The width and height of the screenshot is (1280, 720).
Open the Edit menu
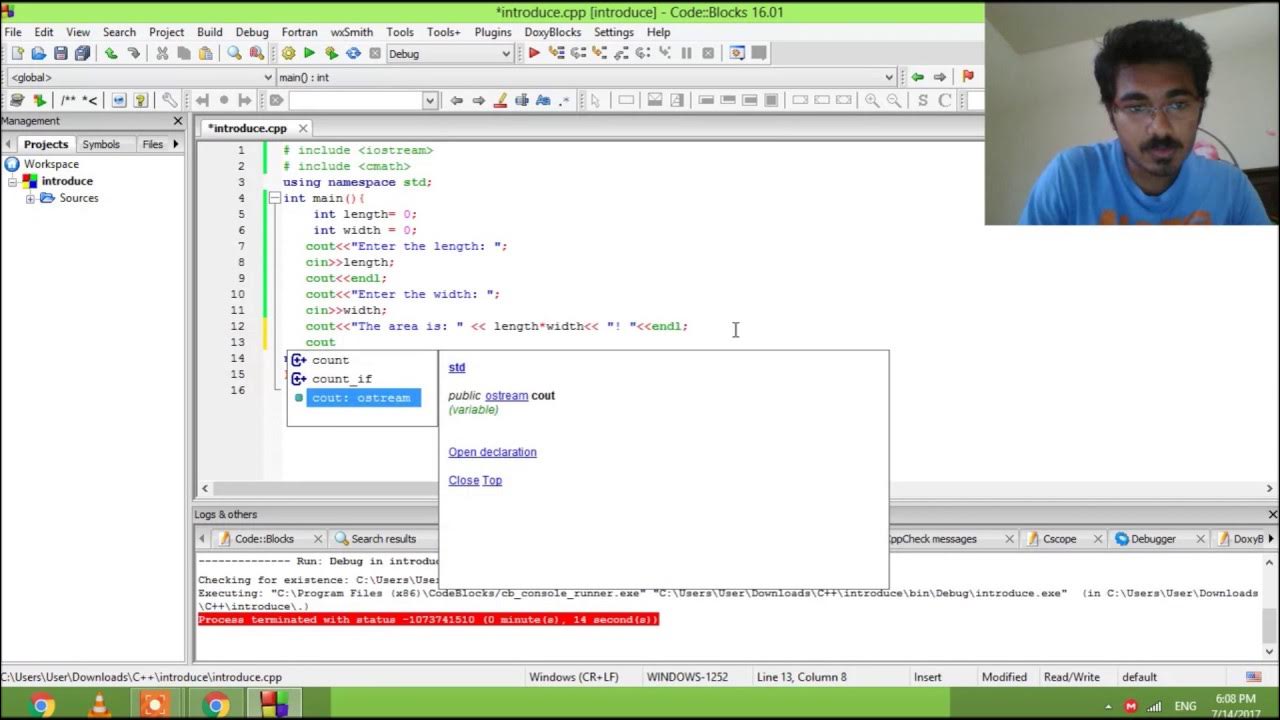click(x=44, y=32)
